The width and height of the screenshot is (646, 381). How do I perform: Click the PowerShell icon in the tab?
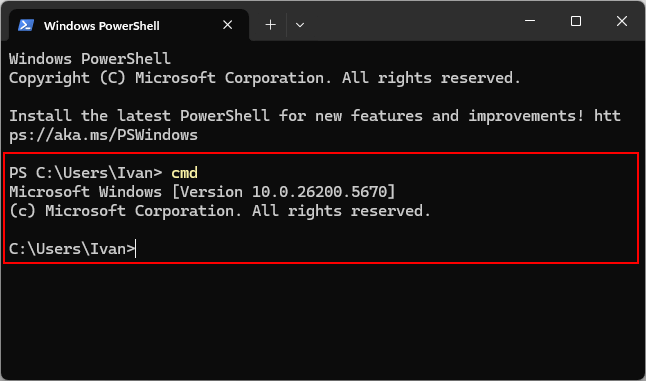coord(26,26)
